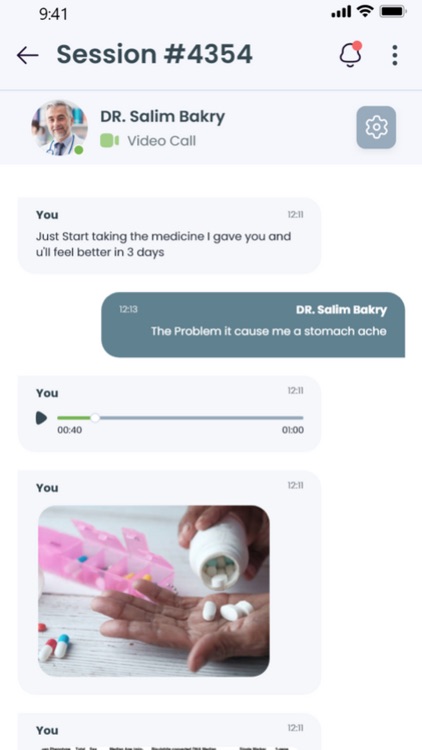Open the partially visible document message
This screenshot has height=750, width=422.
pyautogui.click(x=169, y=732)
